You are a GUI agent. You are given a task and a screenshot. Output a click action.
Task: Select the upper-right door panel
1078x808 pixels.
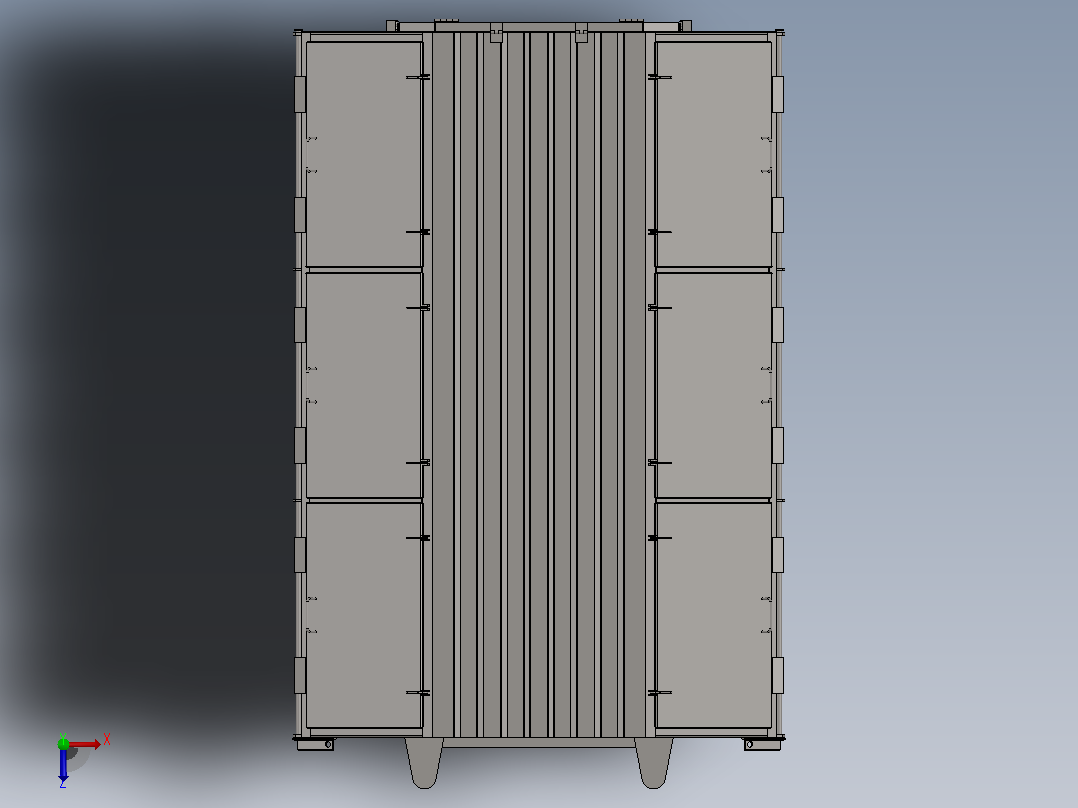(714, 154)
